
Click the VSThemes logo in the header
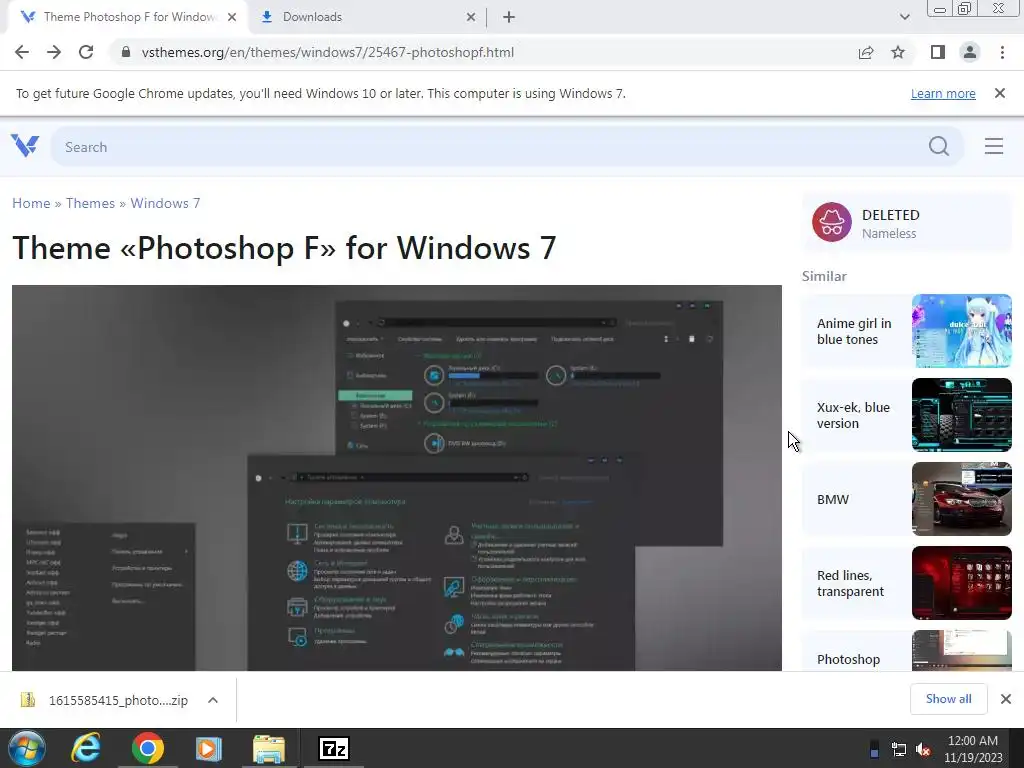[x=25, y=146]
